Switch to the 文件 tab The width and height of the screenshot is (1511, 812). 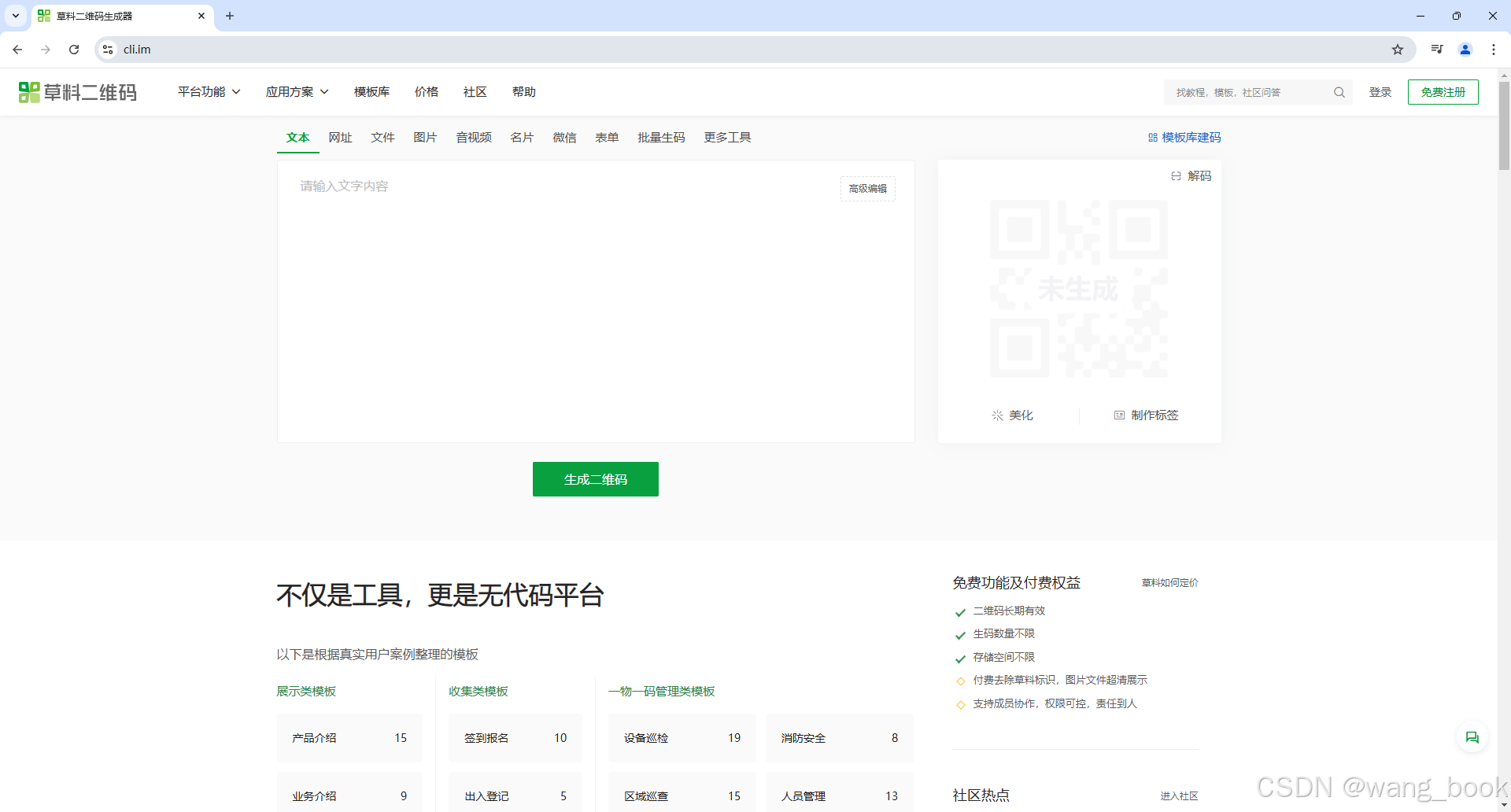pyautogui.click(x=383, y=138)
